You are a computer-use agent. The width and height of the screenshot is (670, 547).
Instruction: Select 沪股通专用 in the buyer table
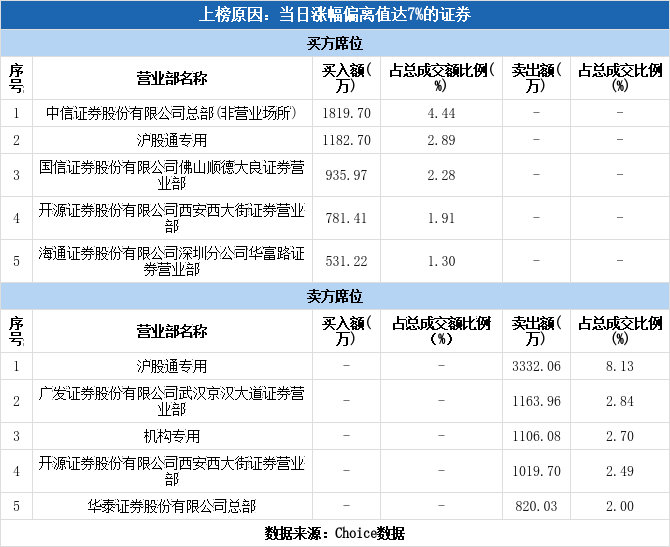coord(171,140)
